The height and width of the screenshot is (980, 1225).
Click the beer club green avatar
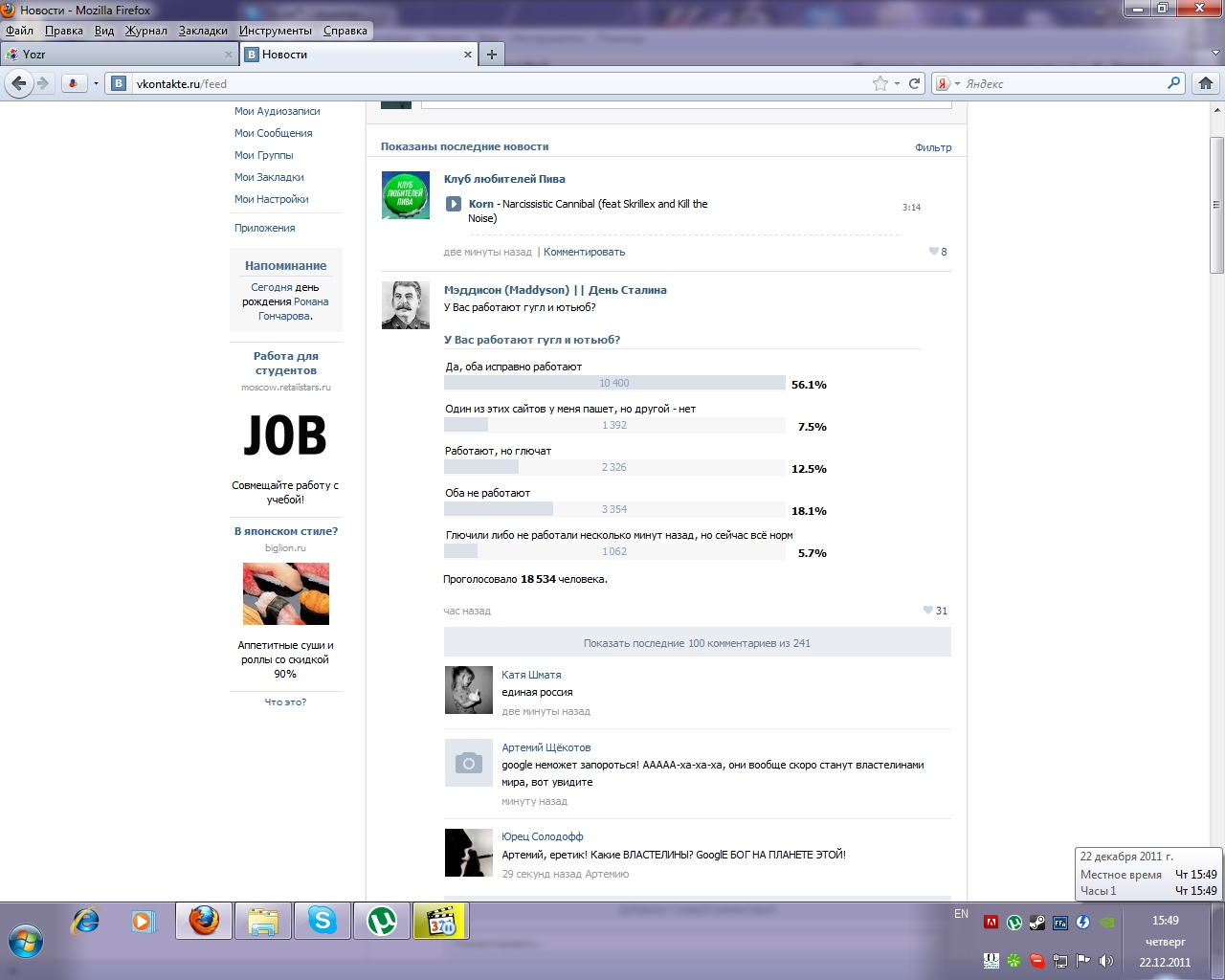point(406,195)
